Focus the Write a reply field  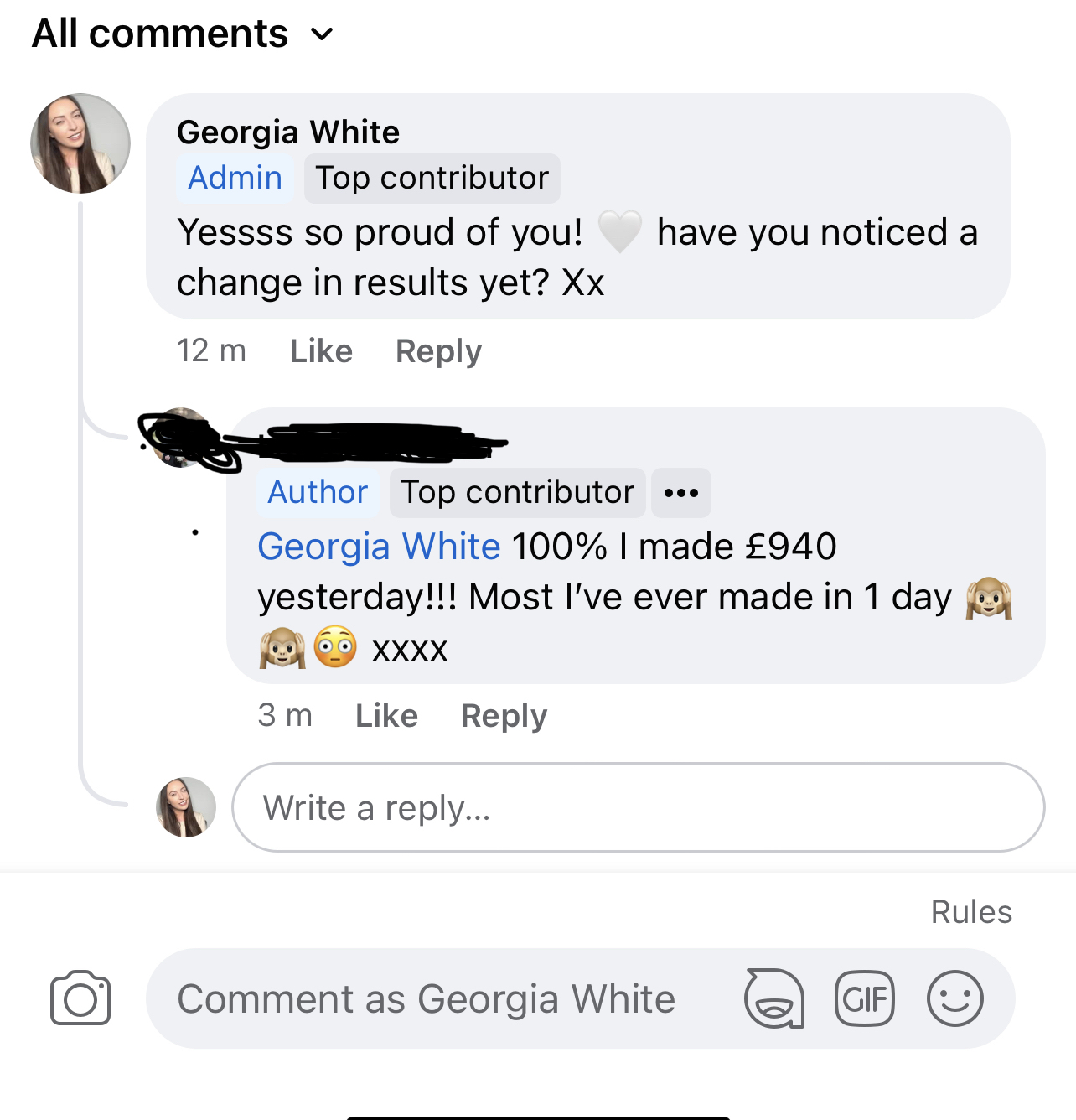[x=637, y=807]
